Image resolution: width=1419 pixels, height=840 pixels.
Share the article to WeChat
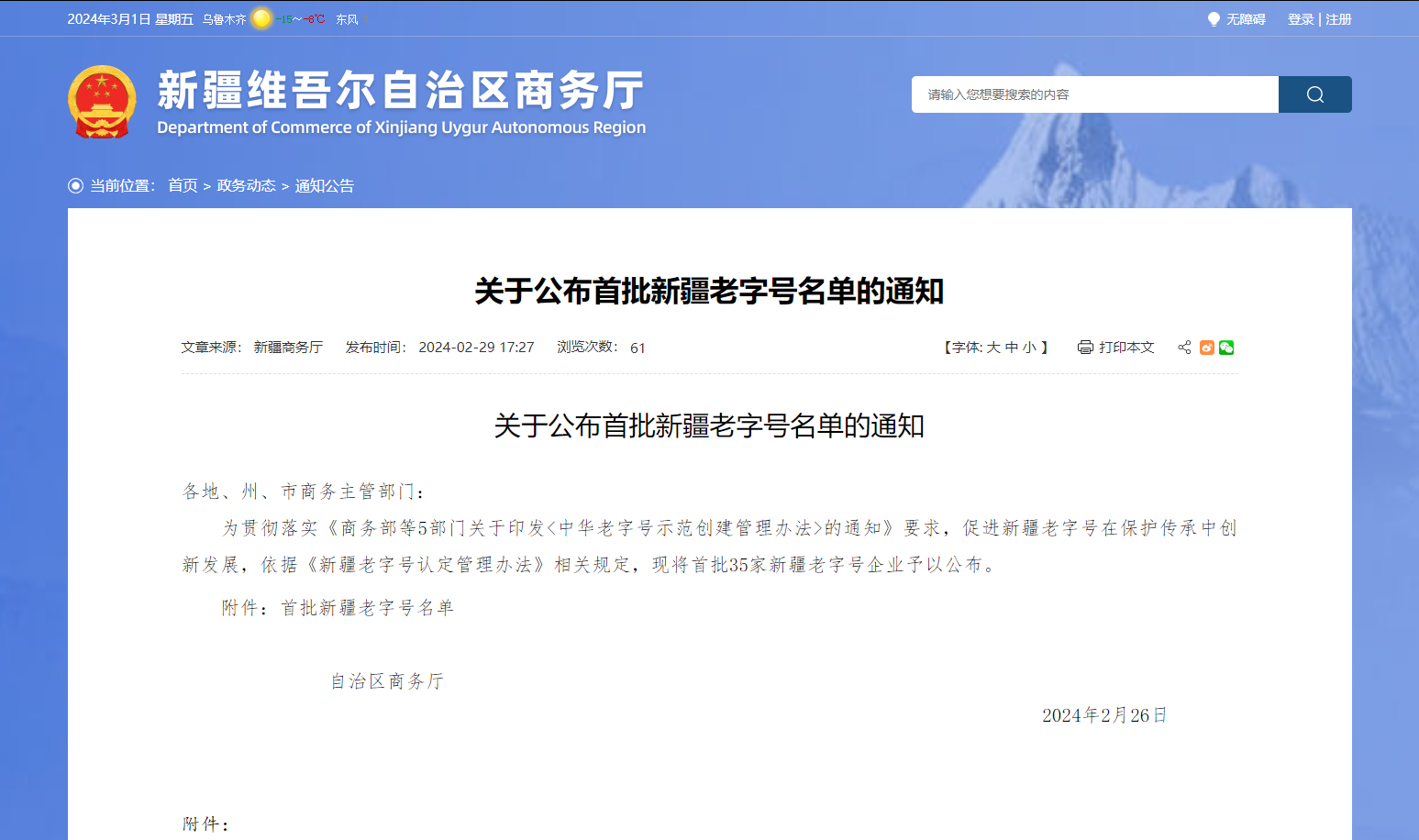(1226, 348)
